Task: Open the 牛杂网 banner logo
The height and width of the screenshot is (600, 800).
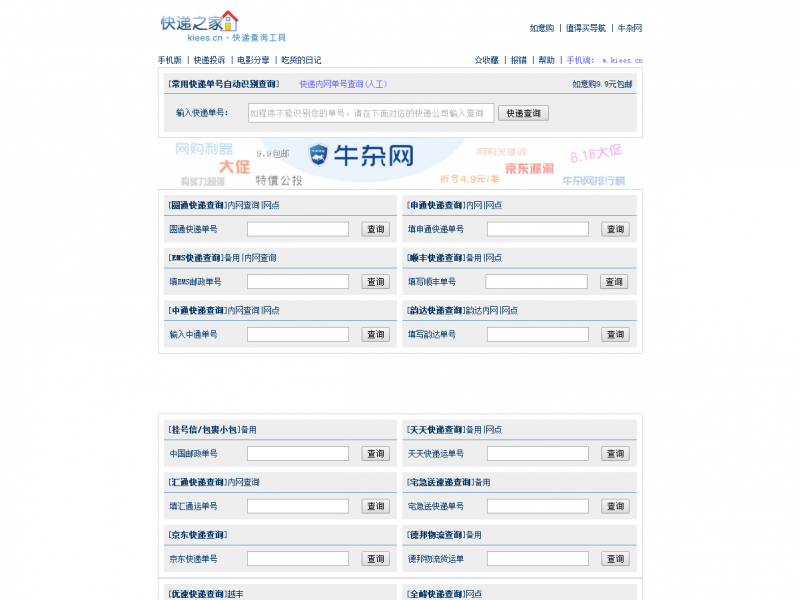Action: [361, 155]
